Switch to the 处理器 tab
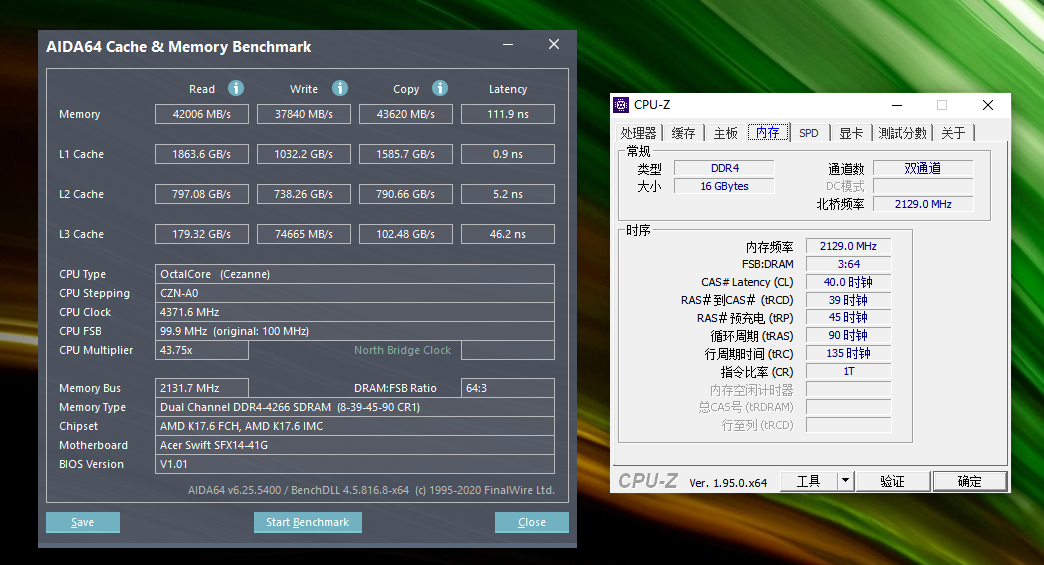 639,133
